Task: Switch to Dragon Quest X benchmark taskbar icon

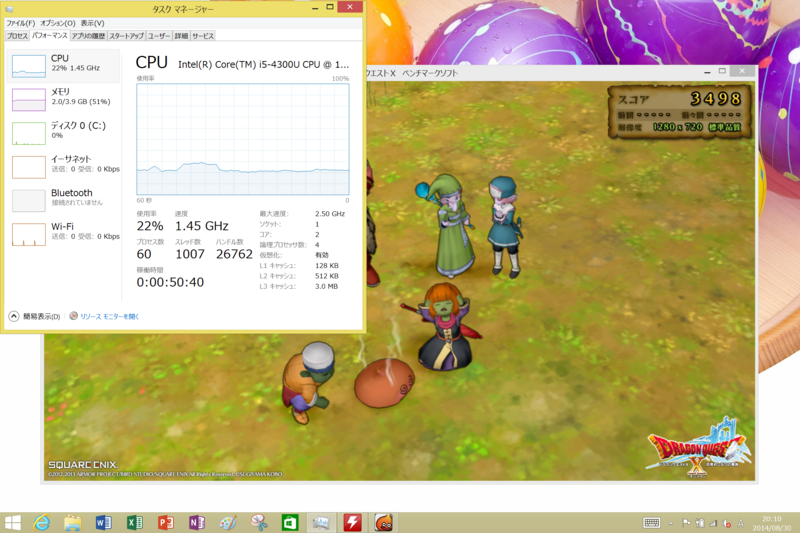Action: pyautogui.click(x=384, y=523)
